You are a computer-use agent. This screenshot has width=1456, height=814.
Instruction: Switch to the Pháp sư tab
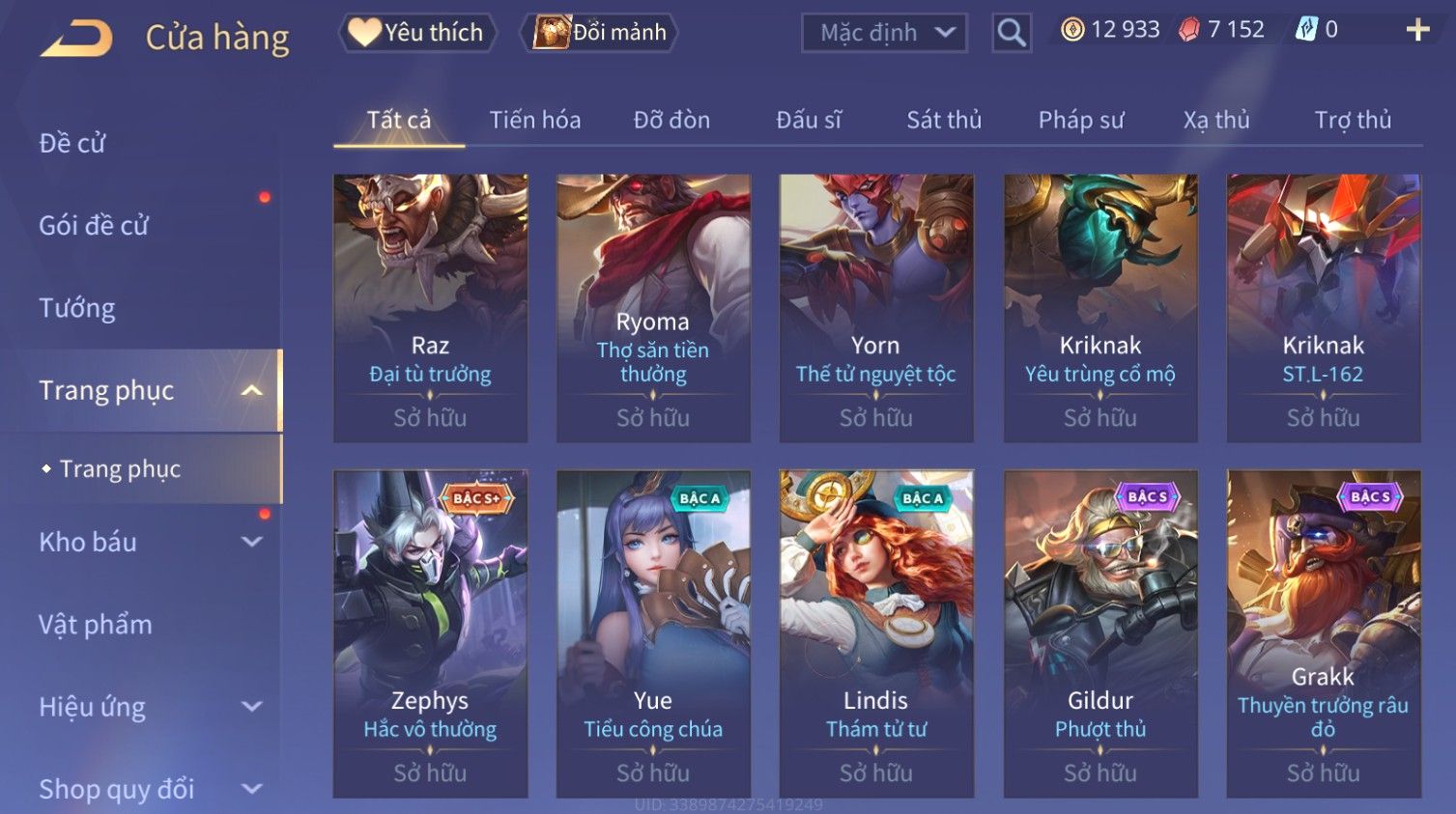pyautogui.click(x=1081, y=120)
